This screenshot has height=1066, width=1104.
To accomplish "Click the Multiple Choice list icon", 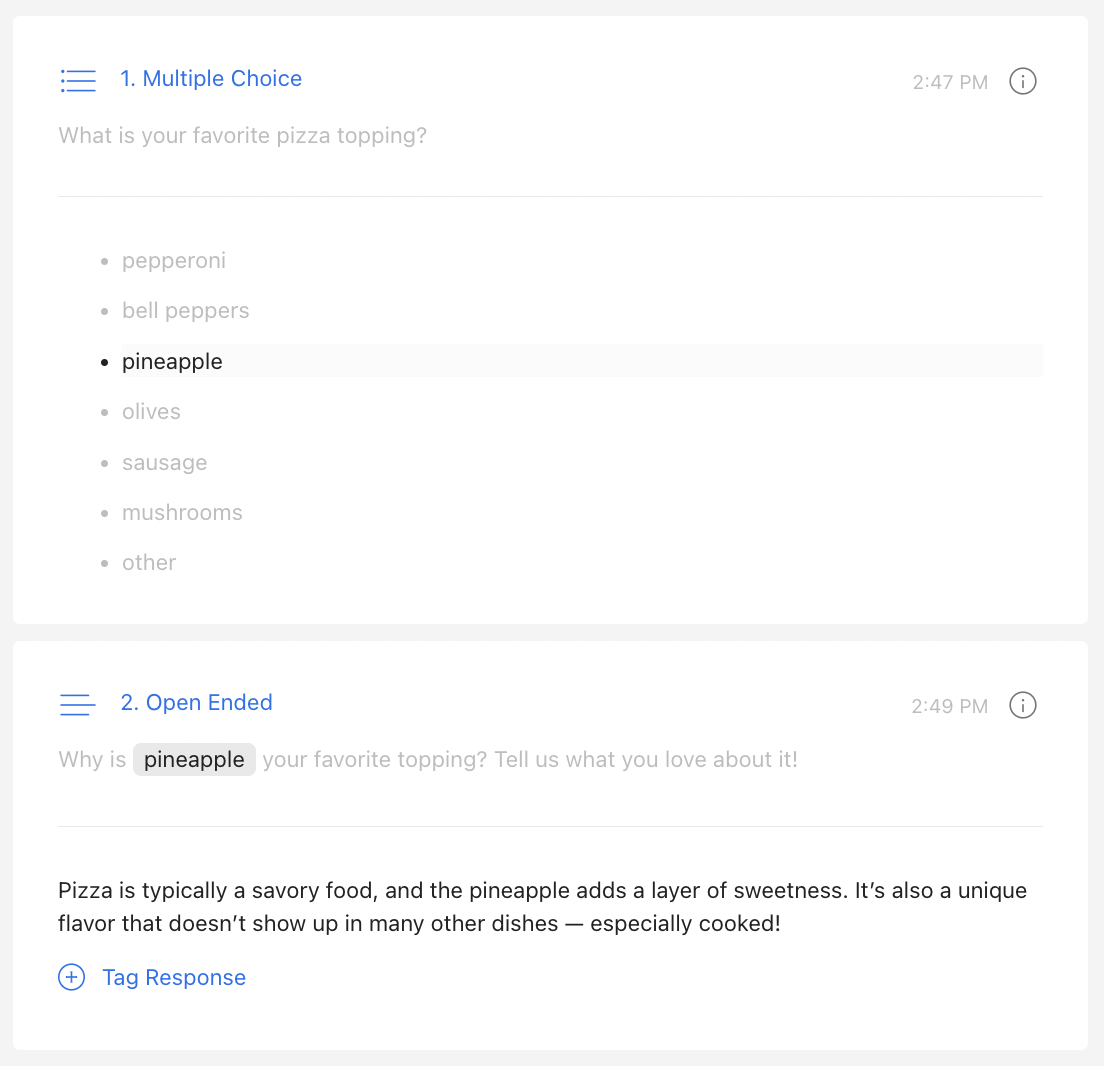I will pyautogui.click(x=78, y=81).
